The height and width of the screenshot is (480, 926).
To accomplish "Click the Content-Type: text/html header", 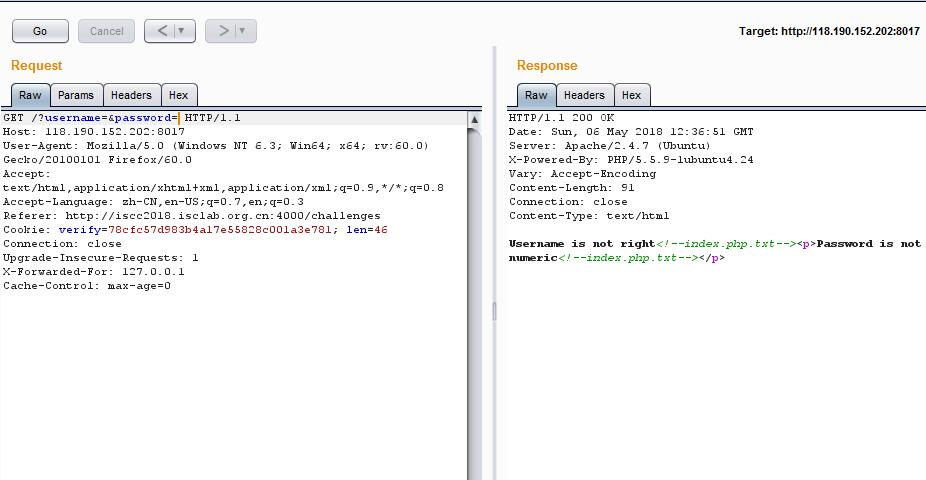I will [589, 216].
